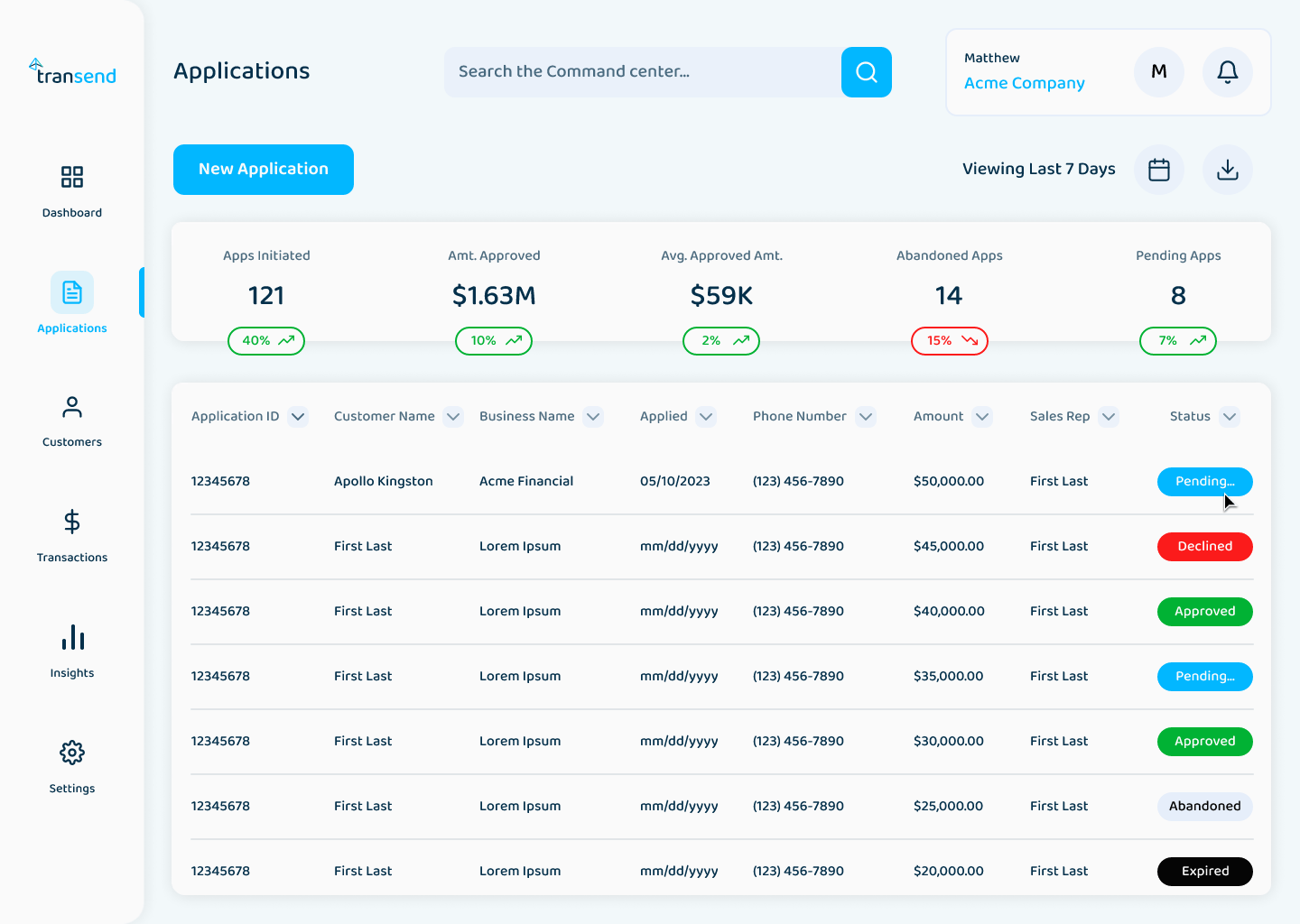Go to Settings menu label

72,789
